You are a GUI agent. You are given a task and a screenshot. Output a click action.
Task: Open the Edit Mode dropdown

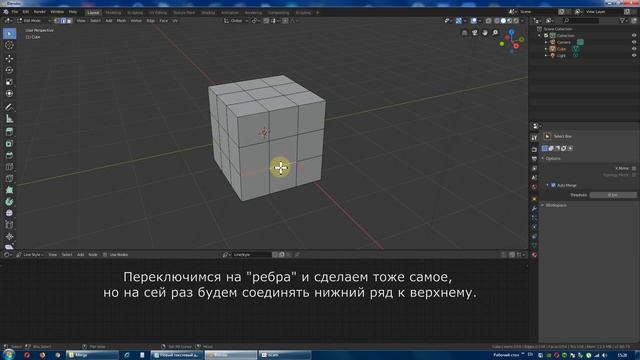pyautogui.click(x=34, y=20)
